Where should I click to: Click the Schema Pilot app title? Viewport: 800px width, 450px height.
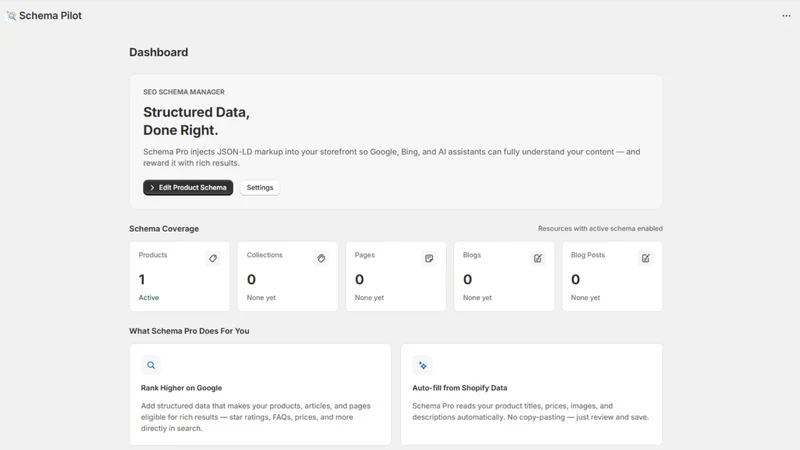click(x=51, y=16)
